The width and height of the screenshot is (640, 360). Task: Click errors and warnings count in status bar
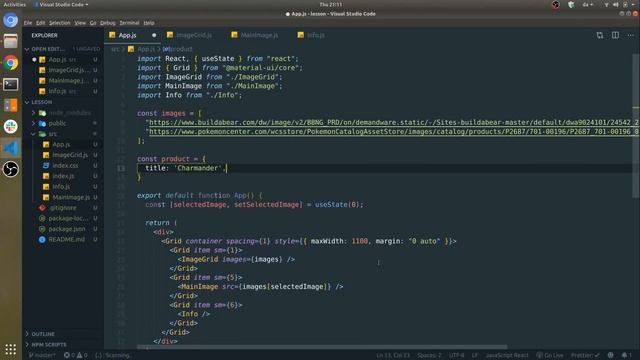(x=76, y=355)
